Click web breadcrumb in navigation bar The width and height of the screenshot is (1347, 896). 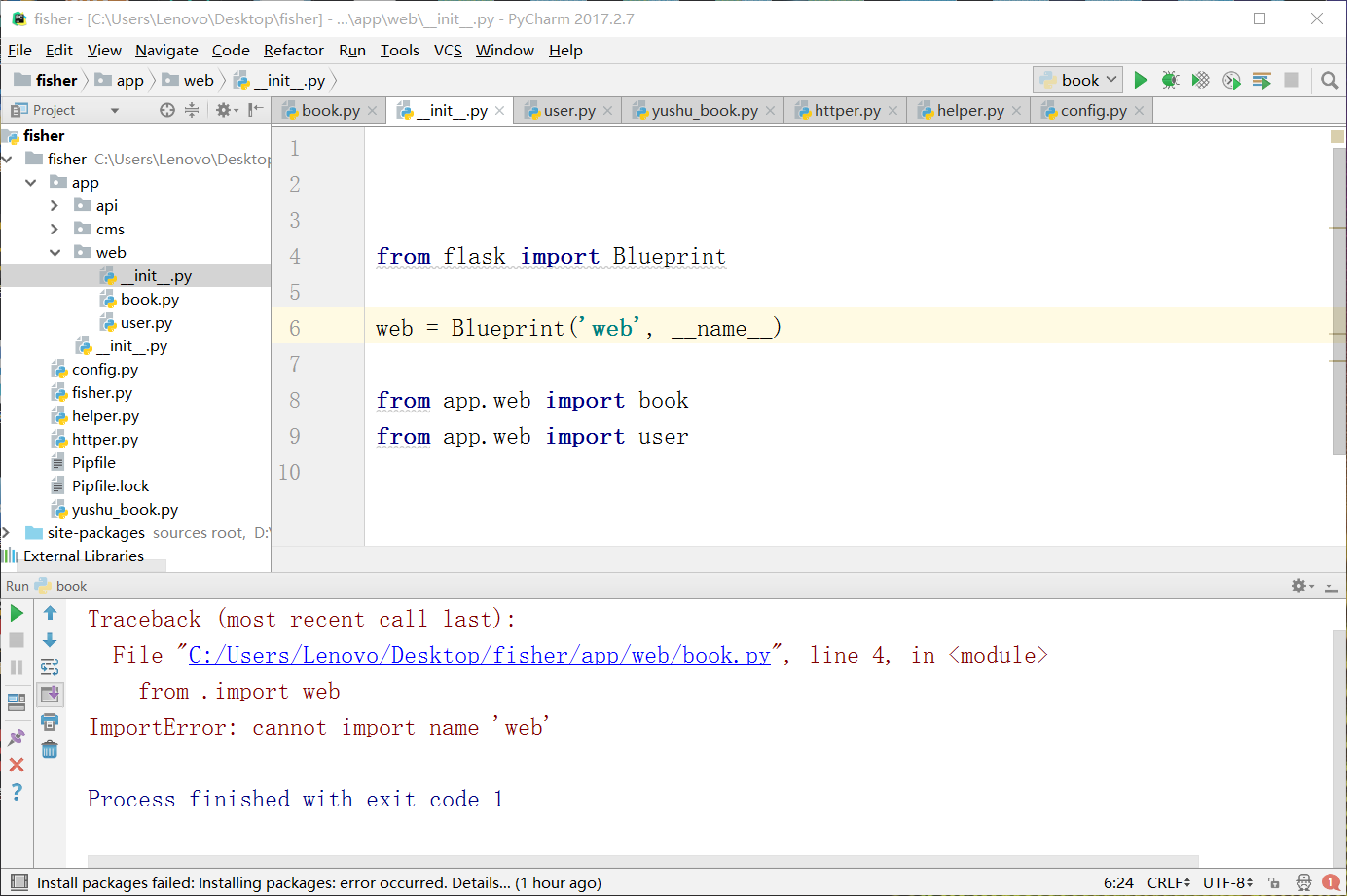188,80
